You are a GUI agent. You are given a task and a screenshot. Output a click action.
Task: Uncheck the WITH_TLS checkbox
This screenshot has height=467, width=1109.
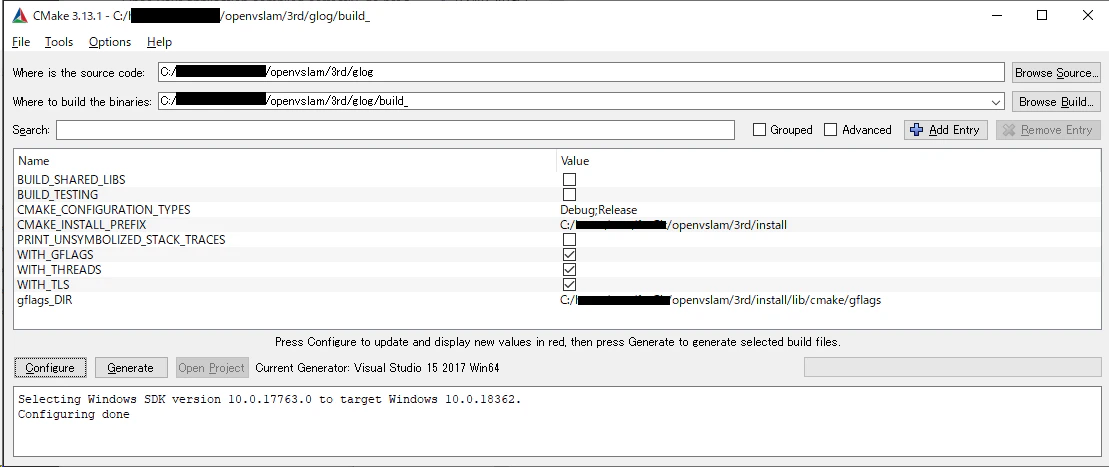(x=569, y=284)
